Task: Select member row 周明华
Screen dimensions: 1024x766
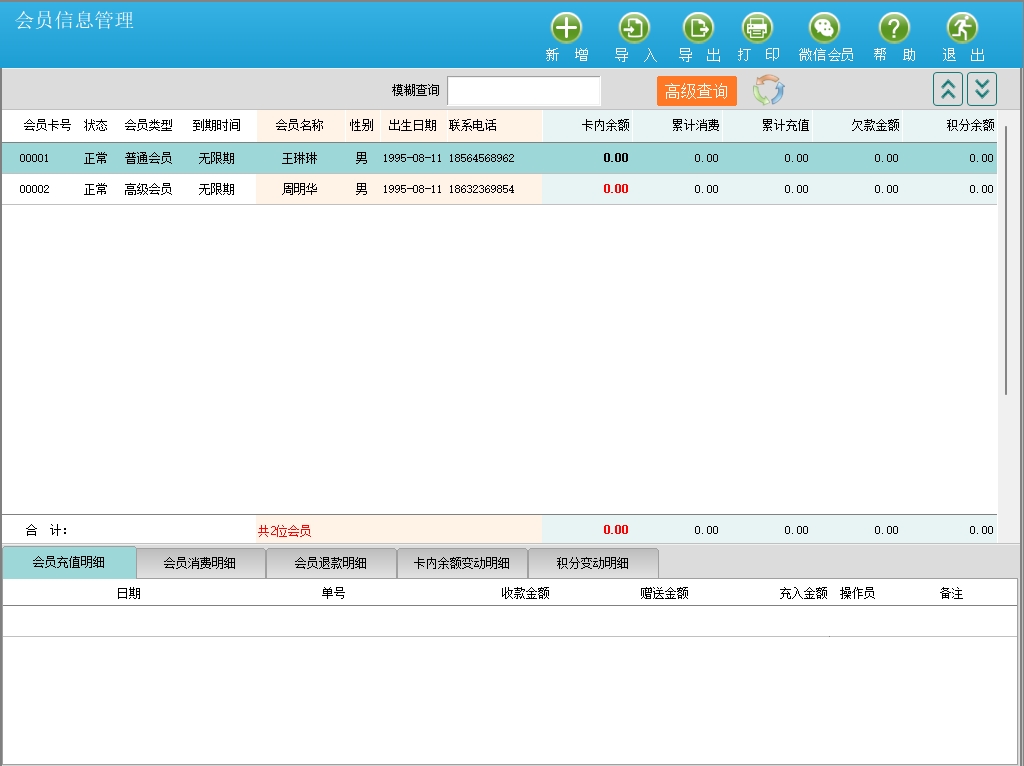Action: click(x=299, y=189)
